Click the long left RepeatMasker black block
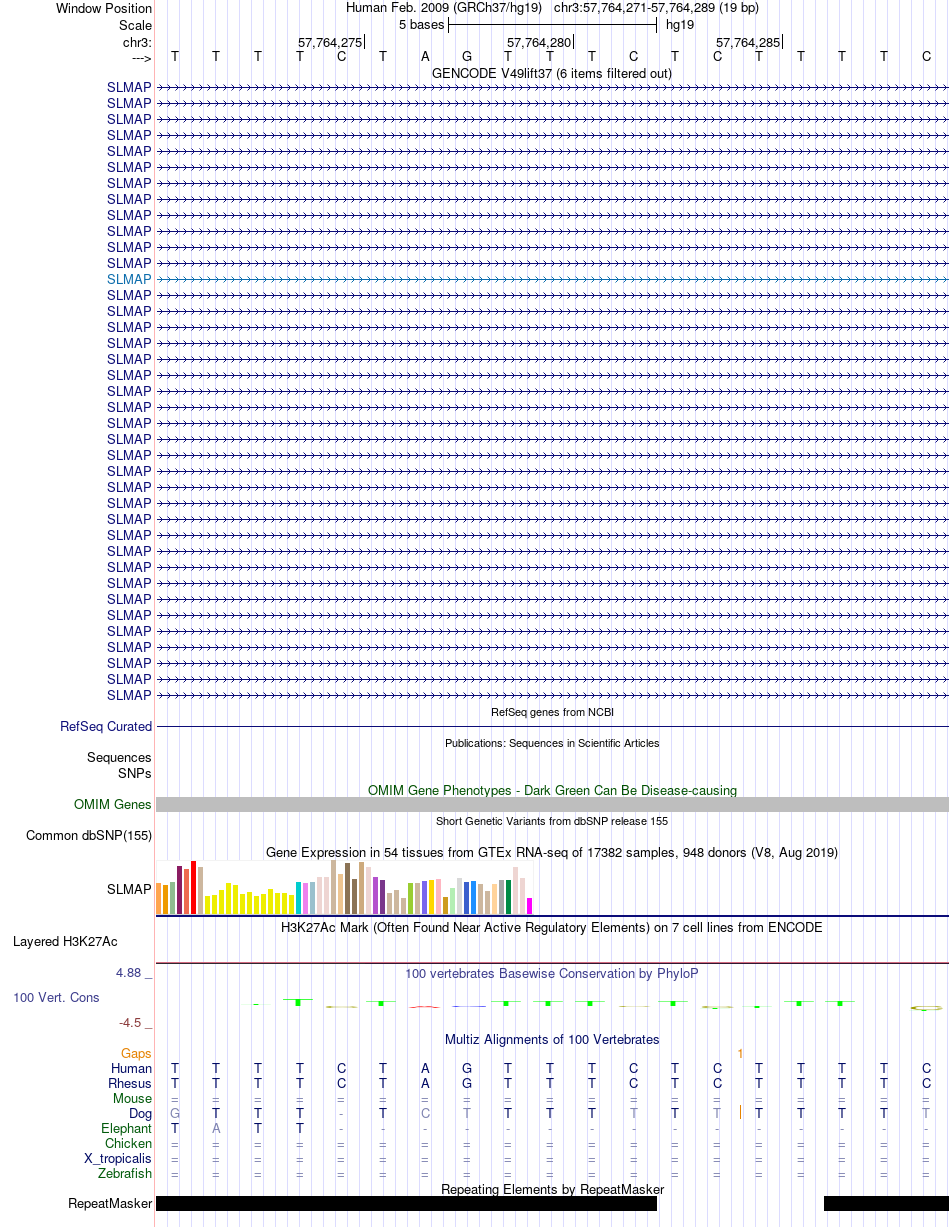950x1227 pixels. (x=406, y=1203)
